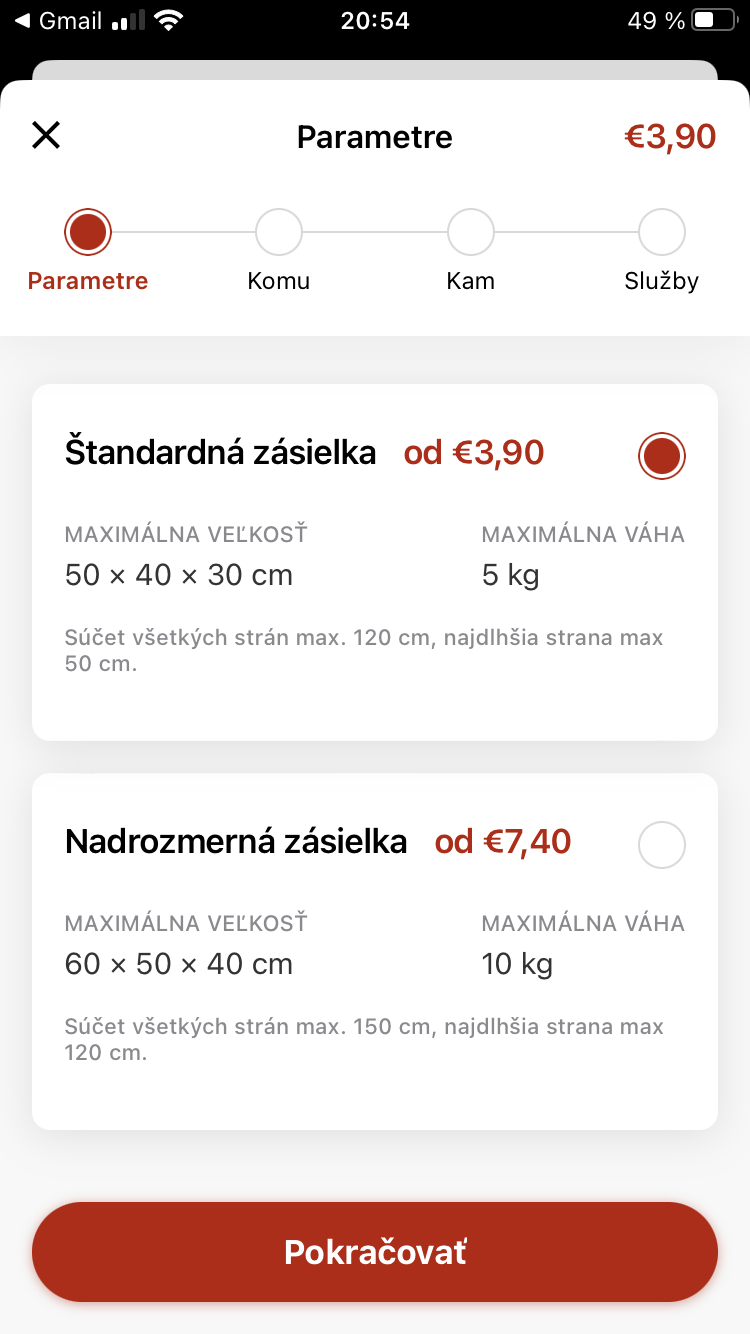Close the Parametre sheet with X icon

point(46,135)
